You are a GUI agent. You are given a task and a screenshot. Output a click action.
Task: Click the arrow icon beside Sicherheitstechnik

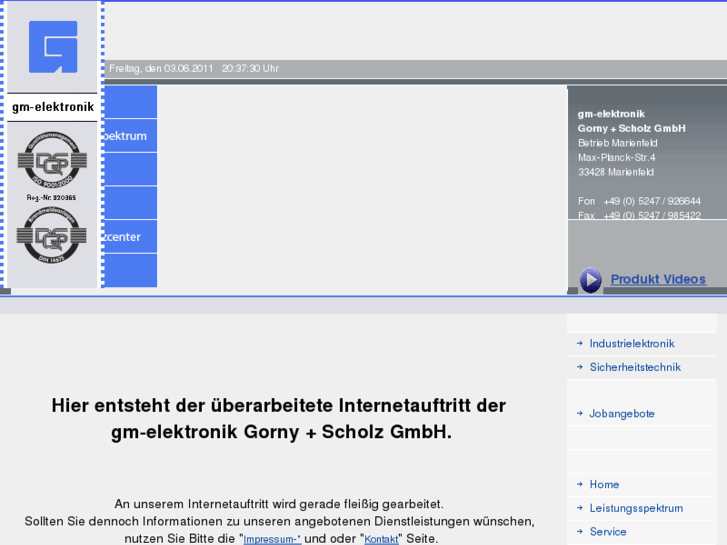tap(580, 367)
